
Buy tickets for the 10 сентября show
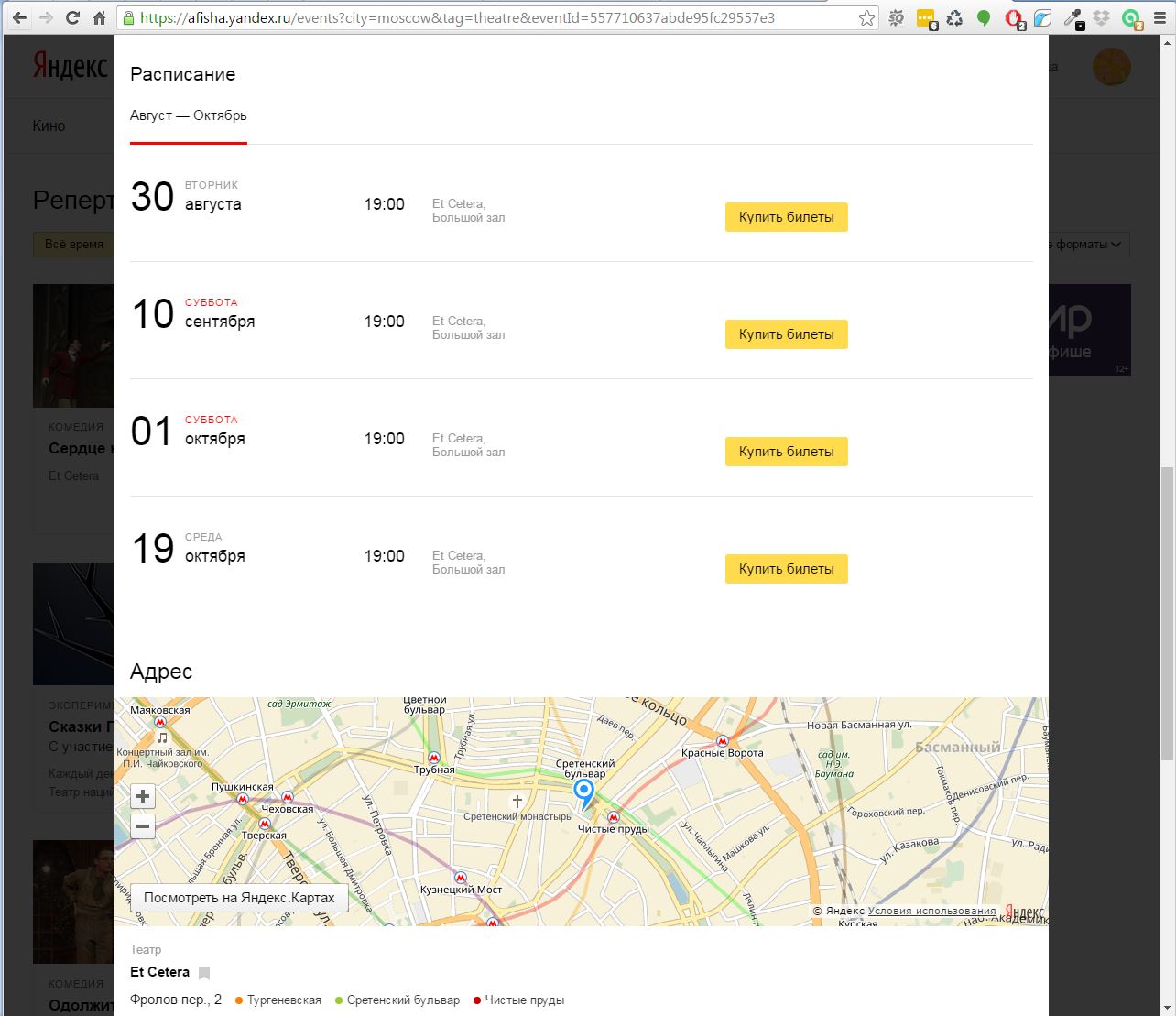click(x=786, y=334)
